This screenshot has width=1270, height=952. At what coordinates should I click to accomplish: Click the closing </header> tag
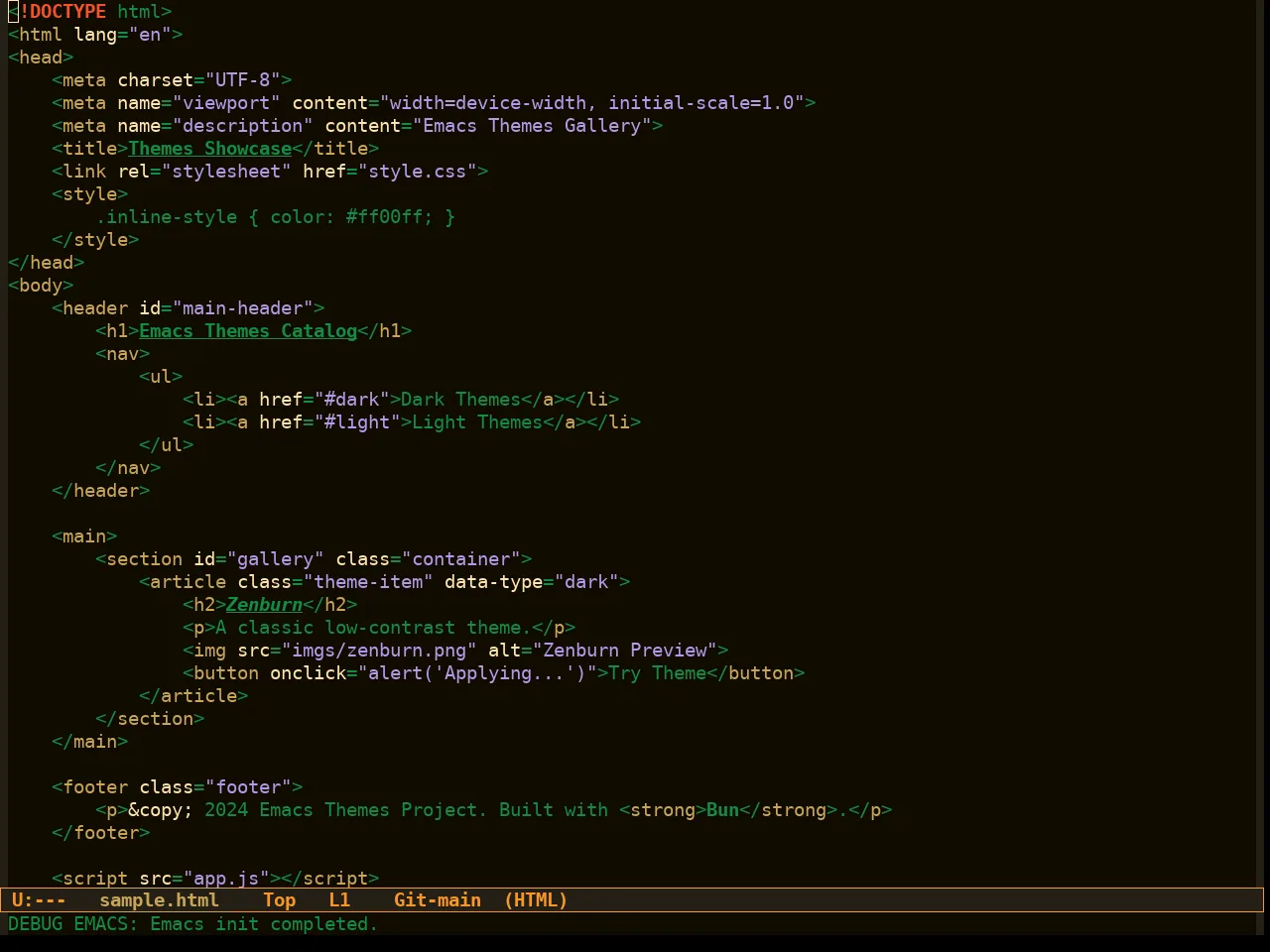click(x=101, y=491)
